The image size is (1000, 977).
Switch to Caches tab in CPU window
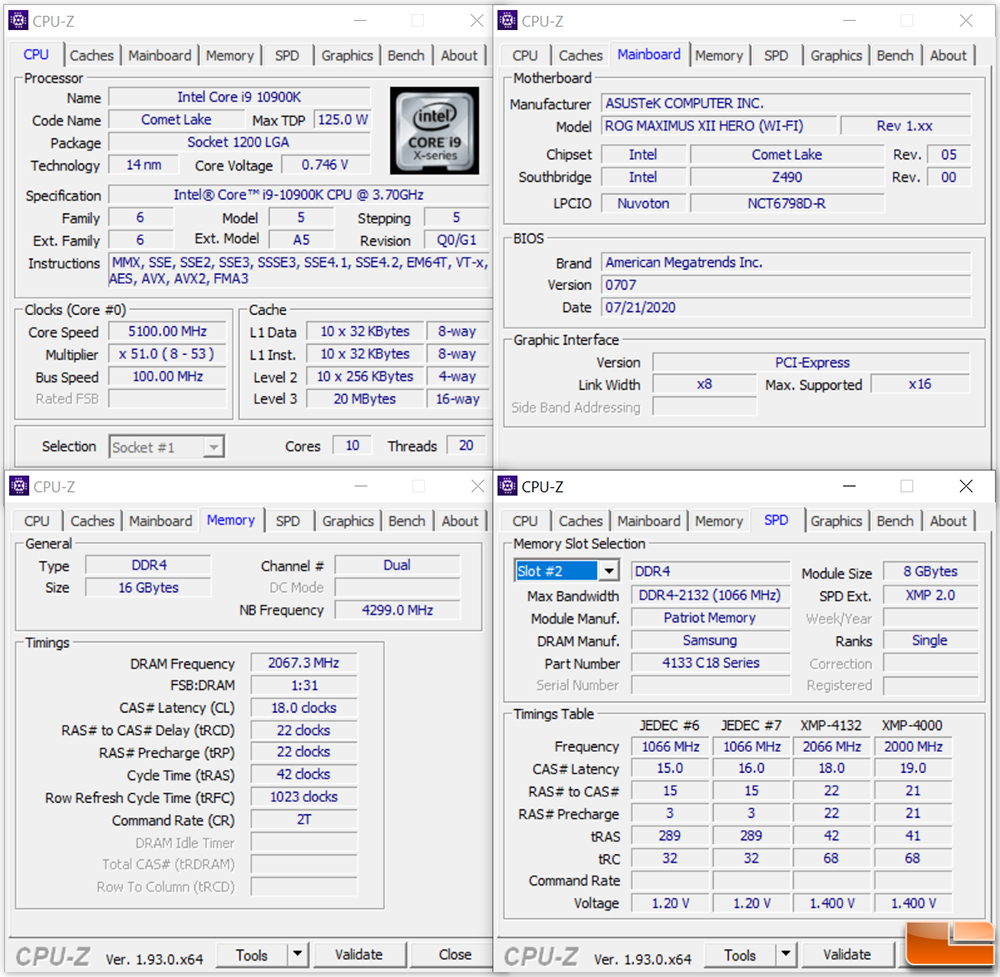point(91,55)
